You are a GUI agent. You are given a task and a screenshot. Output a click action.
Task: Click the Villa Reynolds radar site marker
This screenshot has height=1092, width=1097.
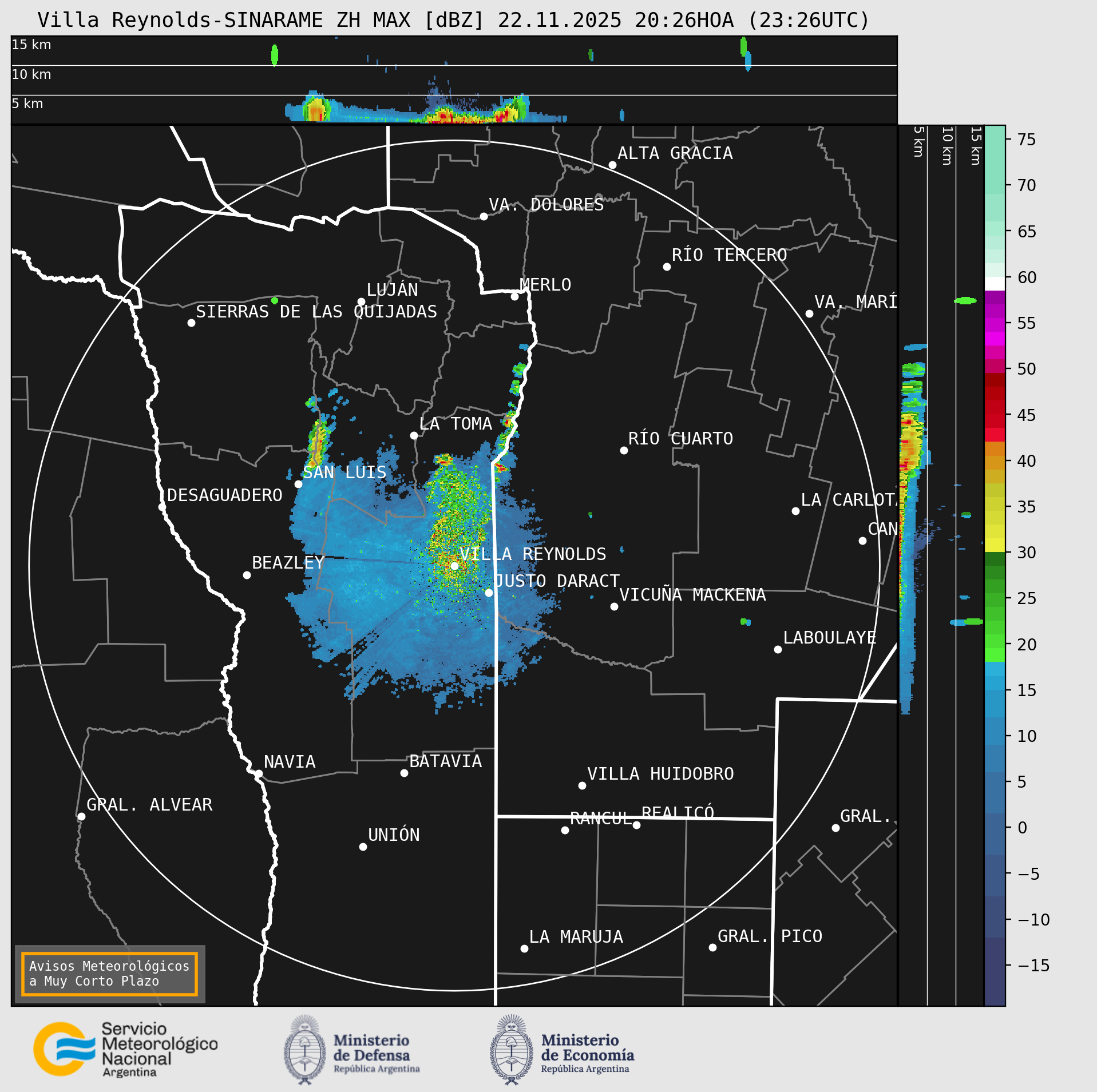pos(454,566)
